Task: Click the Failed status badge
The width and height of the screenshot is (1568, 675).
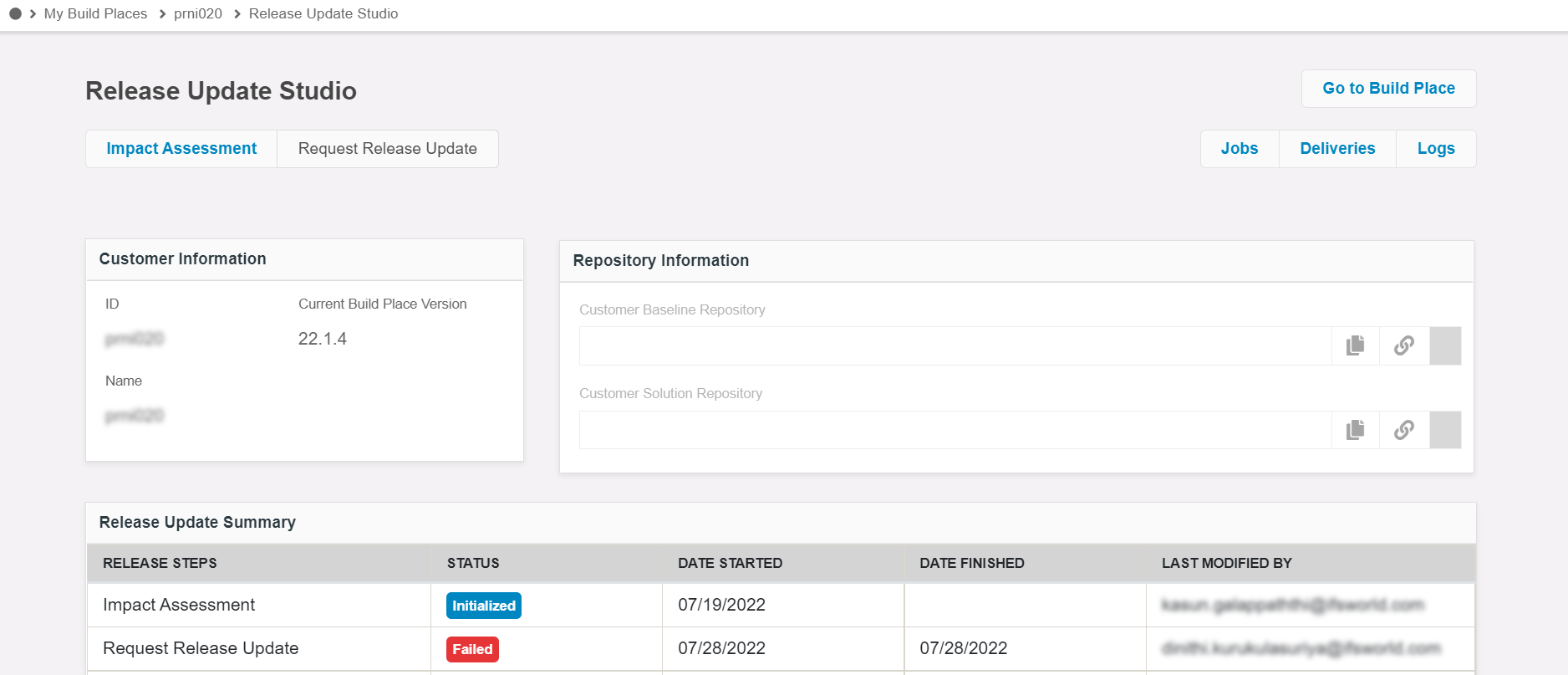Action: coord(472,649)
